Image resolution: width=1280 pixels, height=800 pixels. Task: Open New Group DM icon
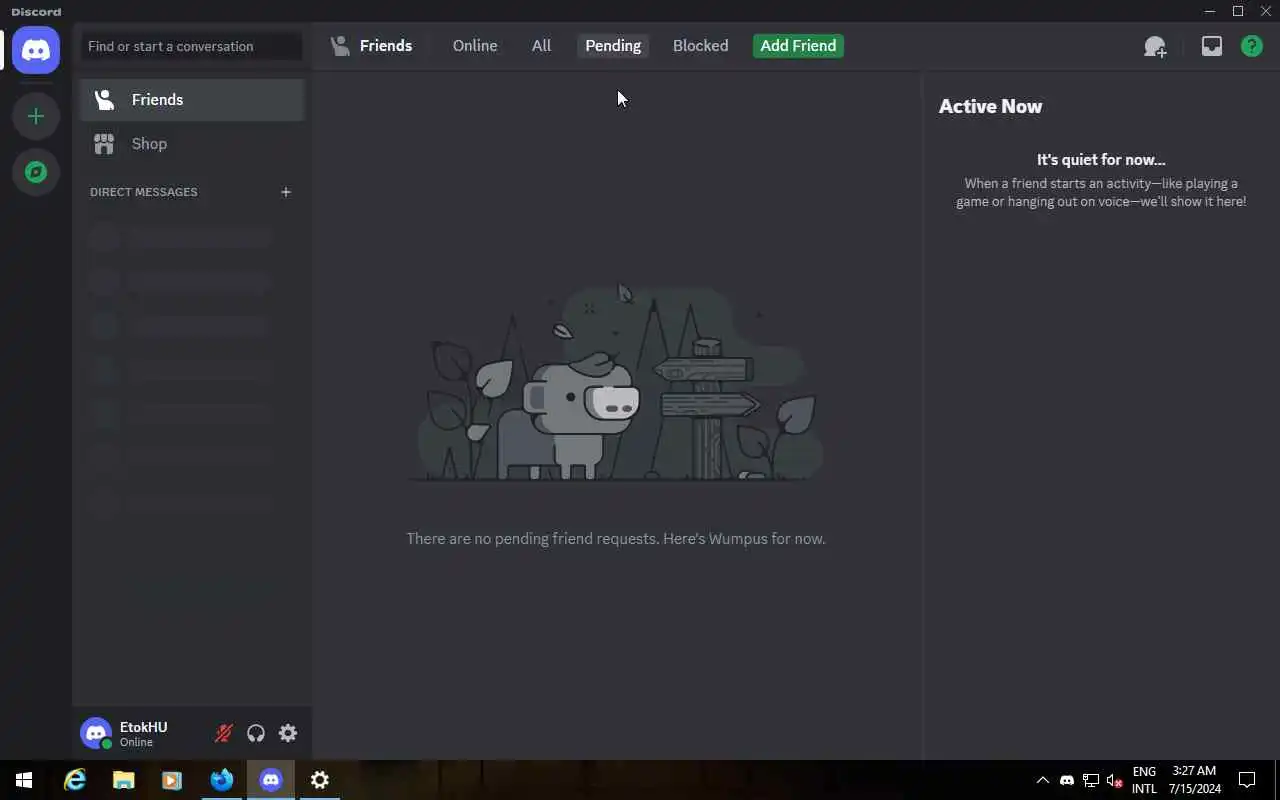coord(1155,46)
